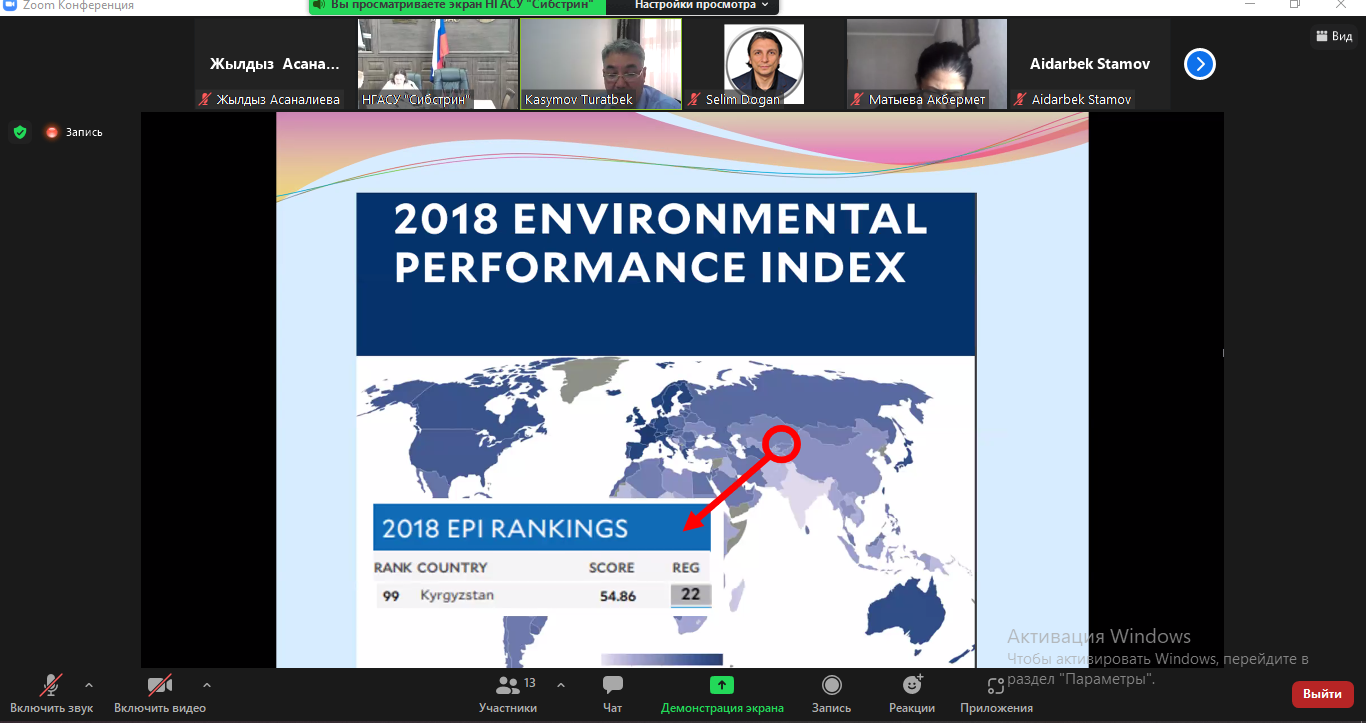Leave the meeting with Выйти button
The height and width of the screenshot is (723, 1366).
pyautogui.click(x=1322, y=694)
